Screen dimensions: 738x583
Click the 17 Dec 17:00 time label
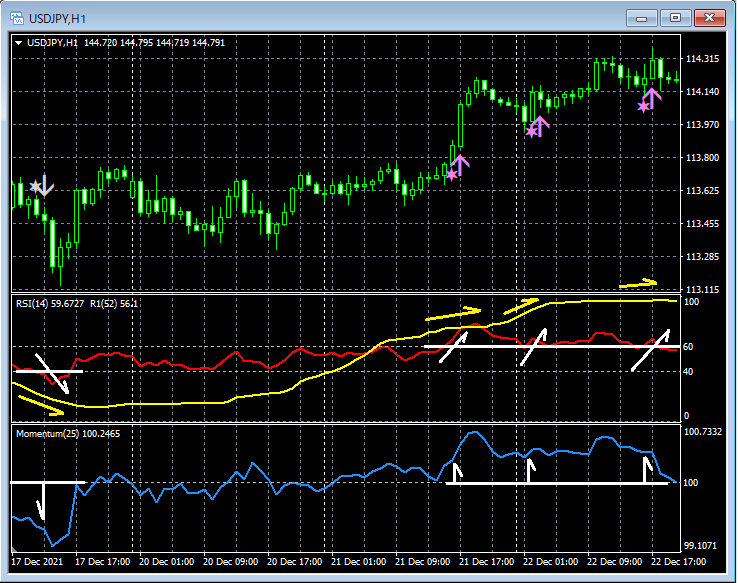(x=103, y=562)
